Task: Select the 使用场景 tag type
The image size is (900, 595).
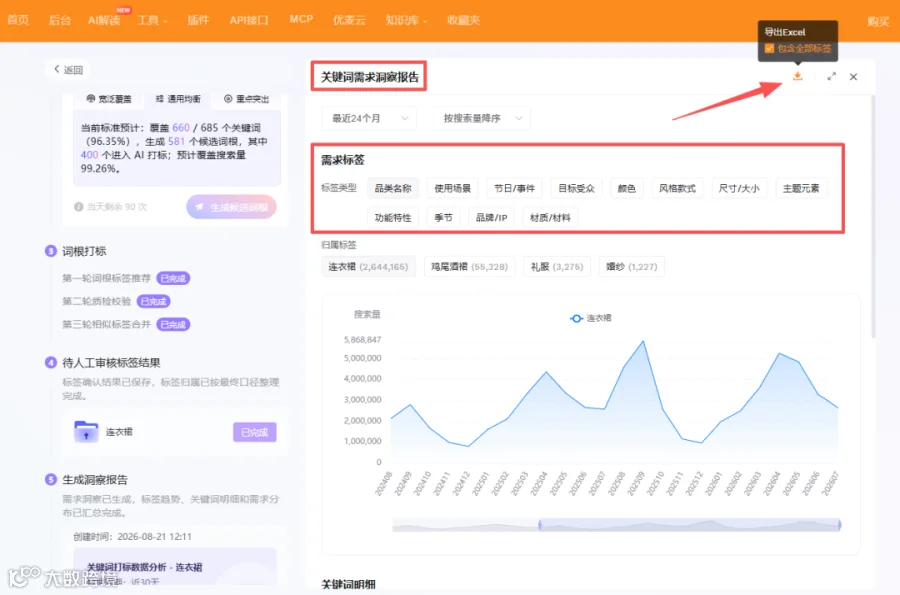Action: 452,188
